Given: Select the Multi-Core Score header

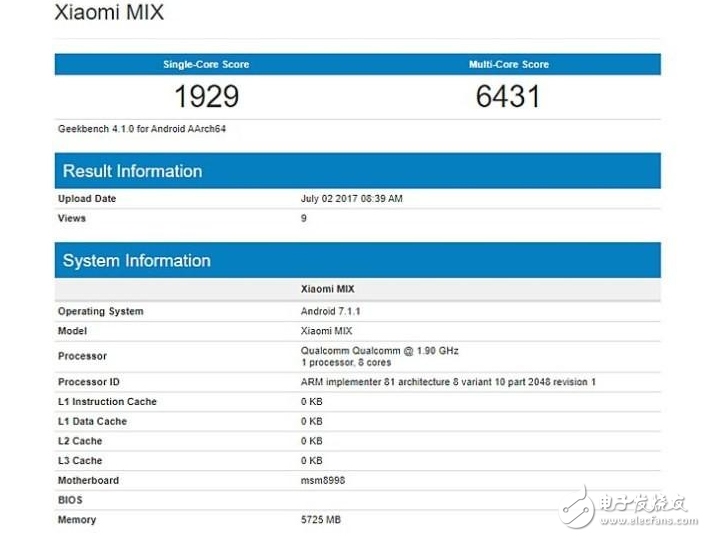Looking at the screenshot, I should [x=508, y=64].
